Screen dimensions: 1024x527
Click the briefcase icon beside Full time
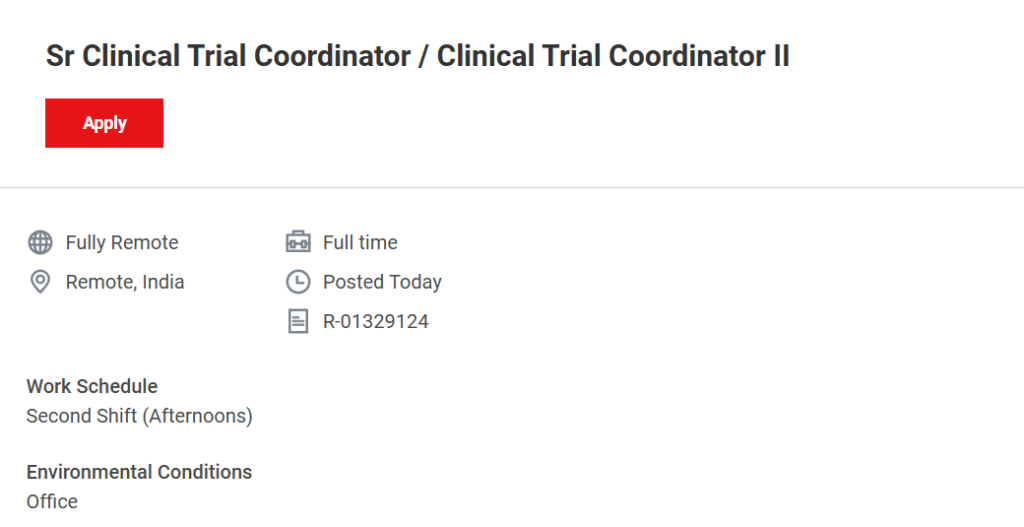click(x=298, y=242)
